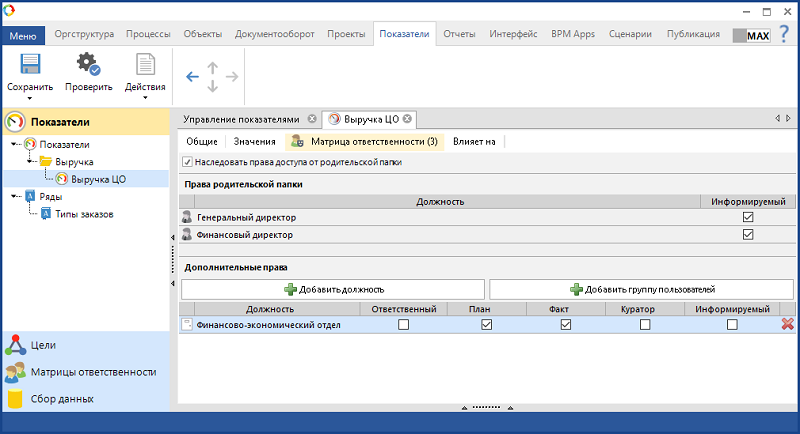The image size is (800, 434).
Task: Enable Ответственный checkbox for Финансово-экономический отдел
Action: [404, 324]
